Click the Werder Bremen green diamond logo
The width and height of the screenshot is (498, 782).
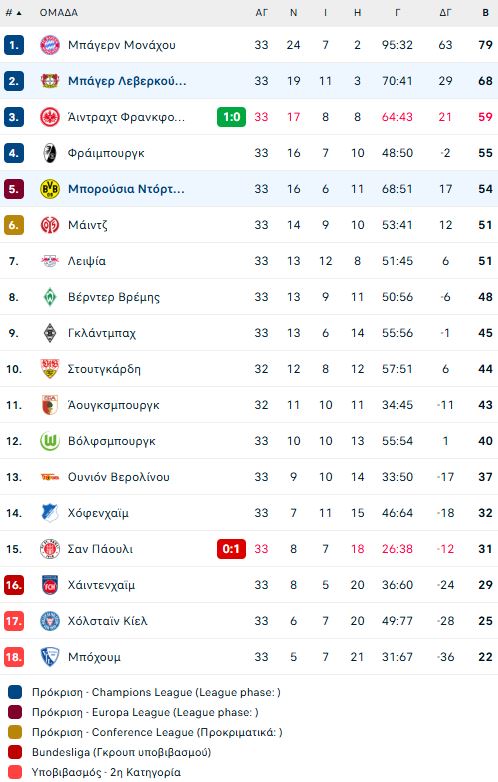coord(50,297)
